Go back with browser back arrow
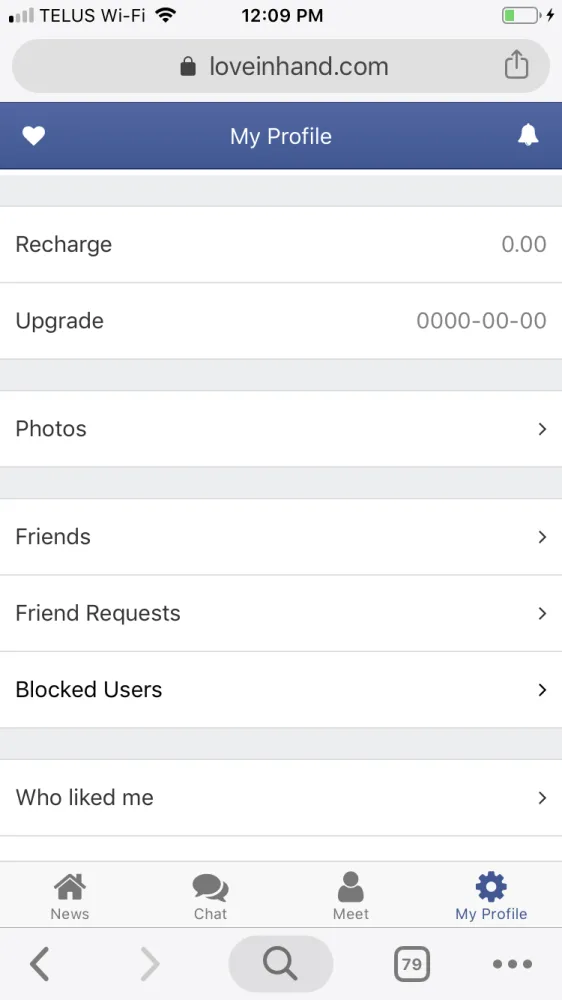562x1000 pixels. point(40,964)
